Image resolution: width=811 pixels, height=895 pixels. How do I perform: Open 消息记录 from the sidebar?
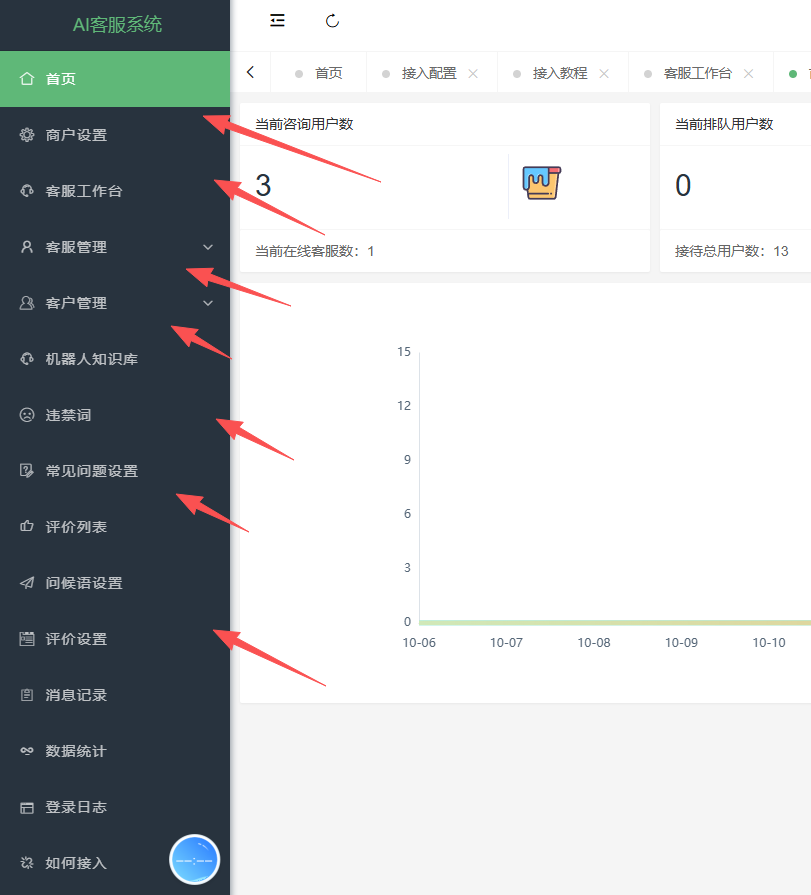(x=76, y=695)
